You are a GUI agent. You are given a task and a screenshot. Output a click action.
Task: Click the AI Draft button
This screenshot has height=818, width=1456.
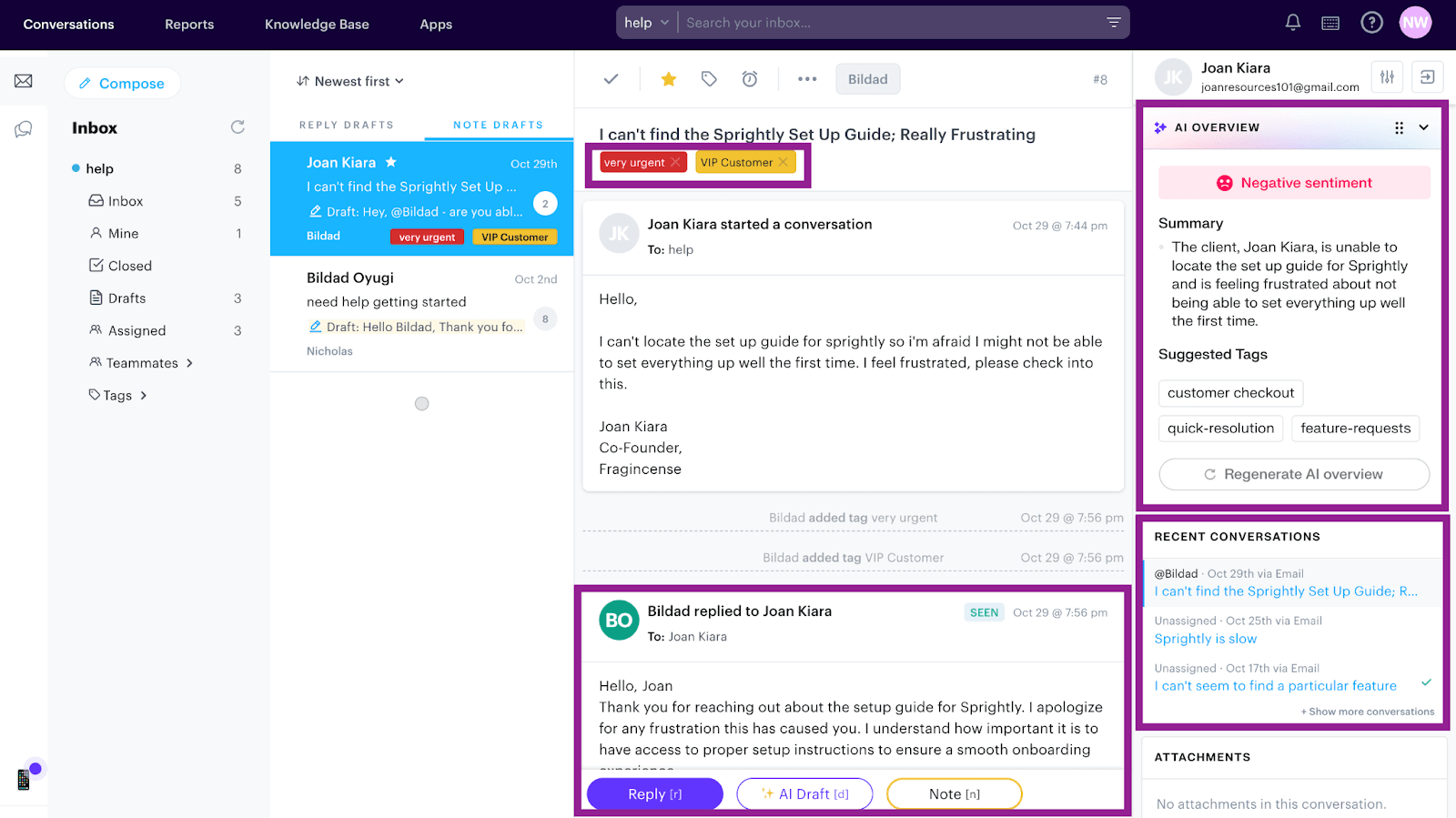tap(804, 793)
